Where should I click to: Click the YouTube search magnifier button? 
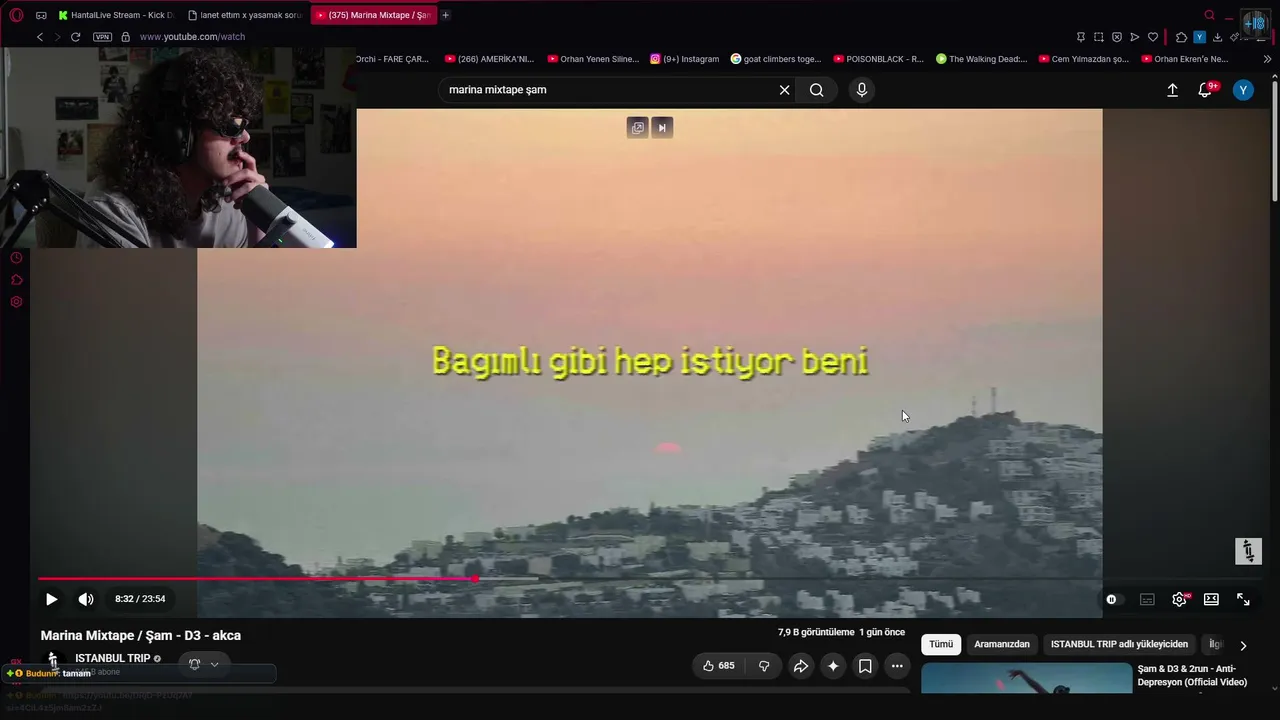click(x=817, y=90)
